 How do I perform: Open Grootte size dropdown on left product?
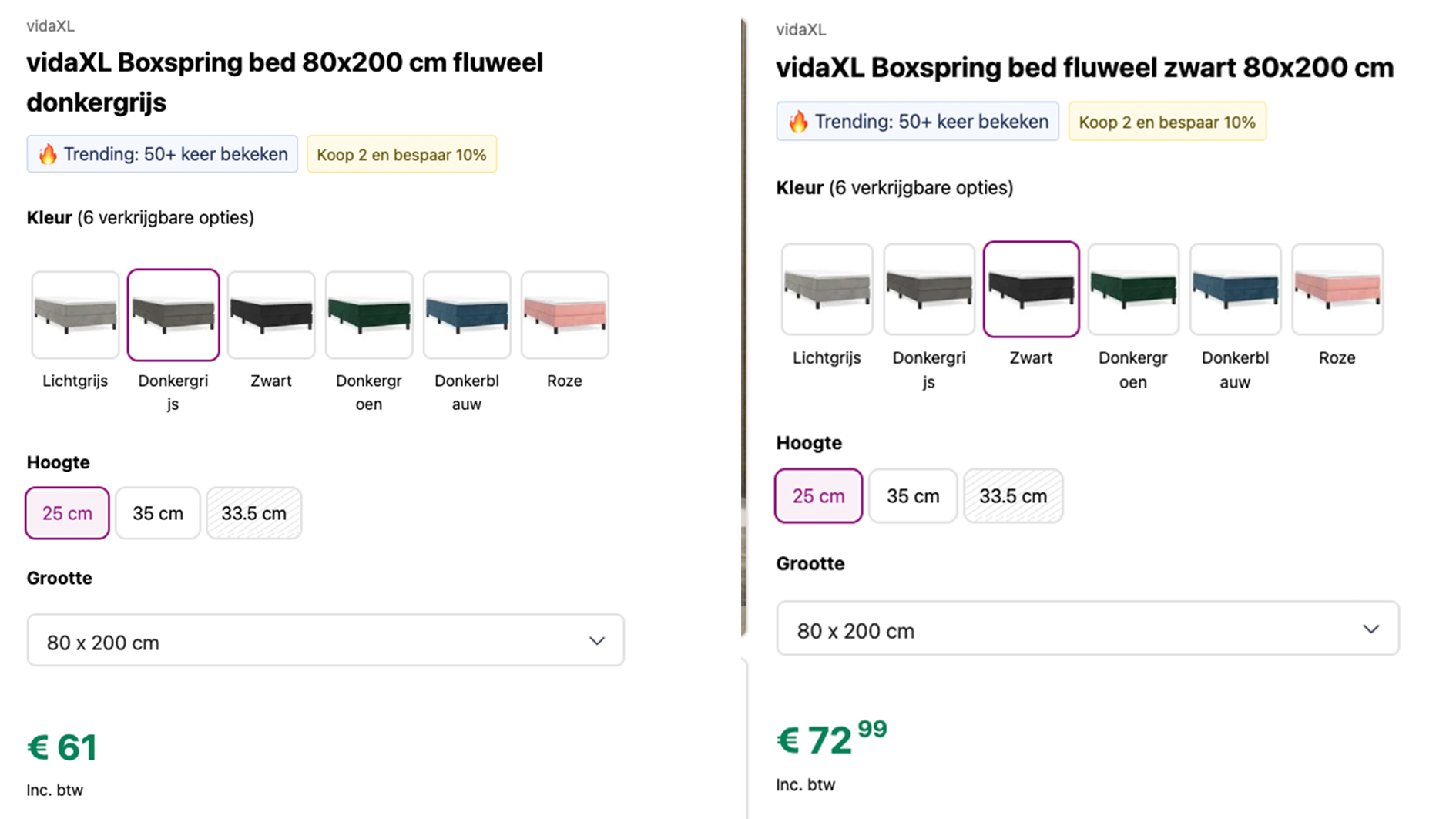point(325,640)
